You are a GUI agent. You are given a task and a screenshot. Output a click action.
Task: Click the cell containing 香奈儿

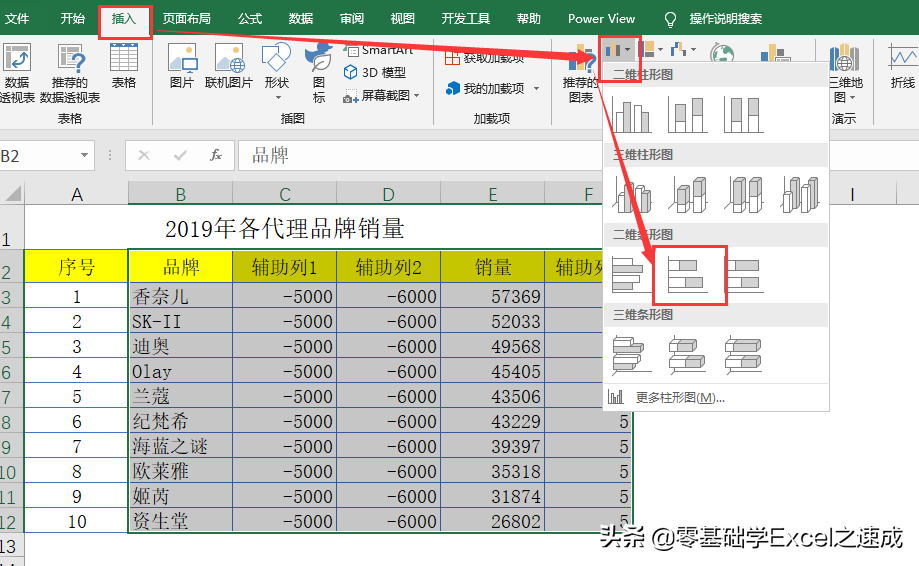[x=181, y=296]
